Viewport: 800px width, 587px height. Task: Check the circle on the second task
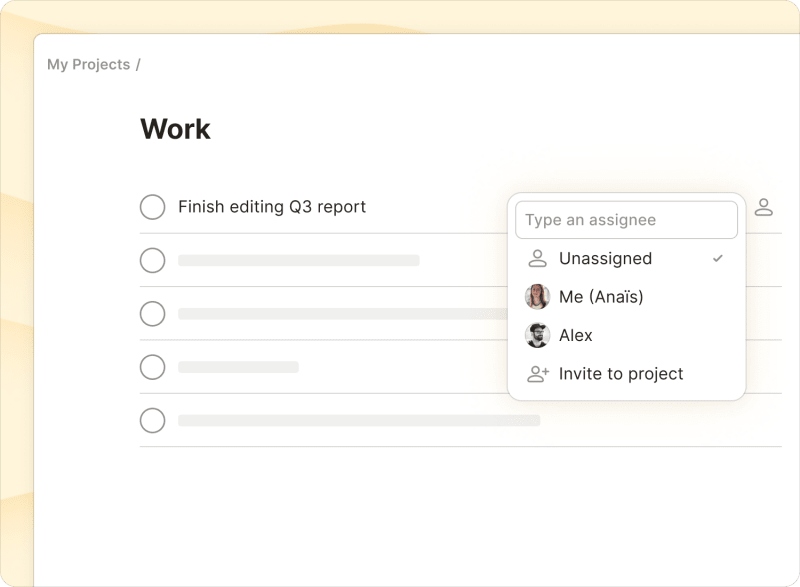click(x=152, y=260)
